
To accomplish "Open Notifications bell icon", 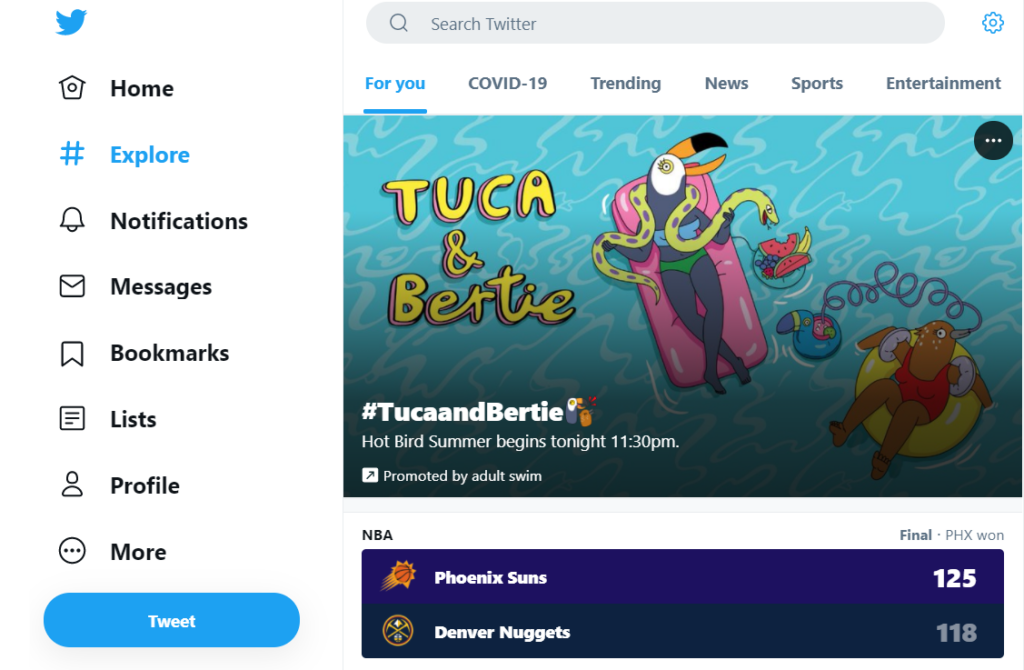I will pyautogui.click(x=72, y=220).
